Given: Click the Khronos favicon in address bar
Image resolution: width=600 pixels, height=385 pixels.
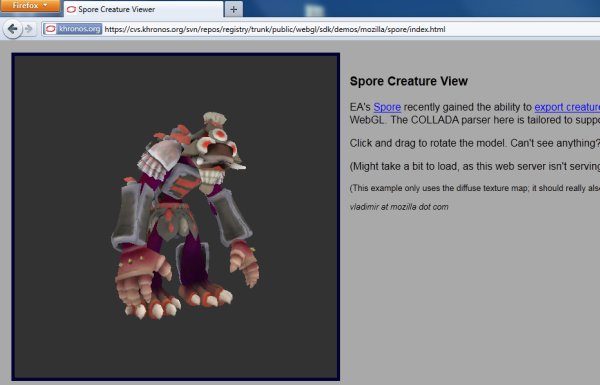Looking at the screenshot, I should click(51, 29).
